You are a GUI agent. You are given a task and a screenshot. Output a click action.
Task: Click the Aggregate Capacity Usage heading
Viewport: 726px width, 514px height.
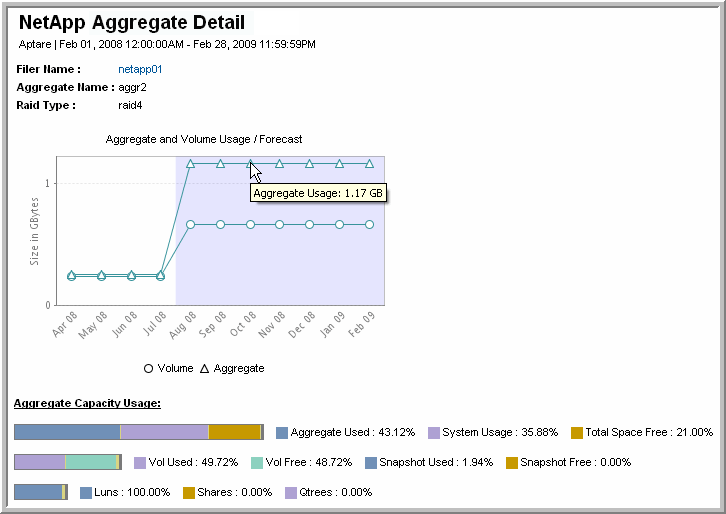pyautogui.click(x=87, y=403)
